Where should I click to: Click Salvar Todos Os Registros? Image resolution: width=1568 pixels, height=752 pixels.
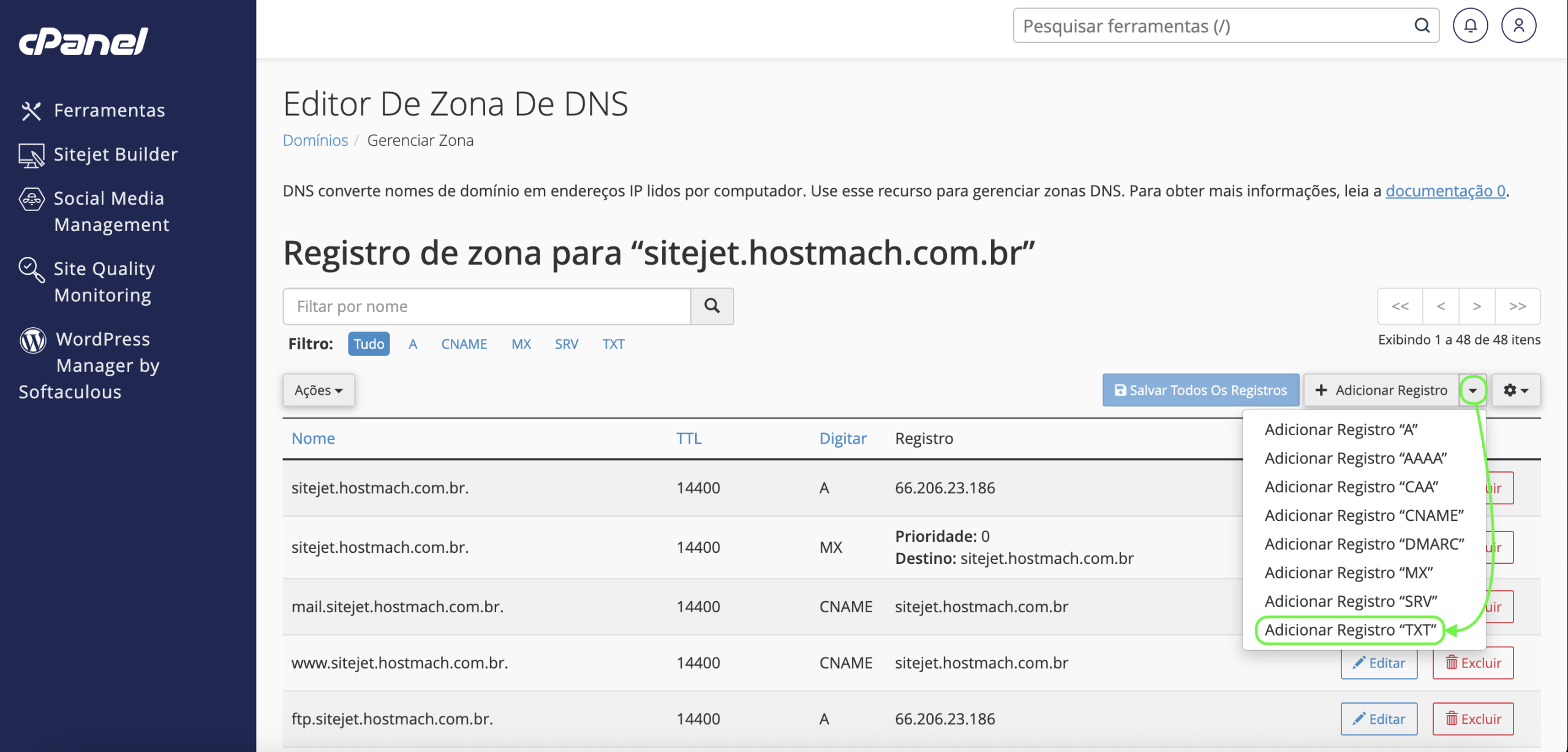(1200, 390)
